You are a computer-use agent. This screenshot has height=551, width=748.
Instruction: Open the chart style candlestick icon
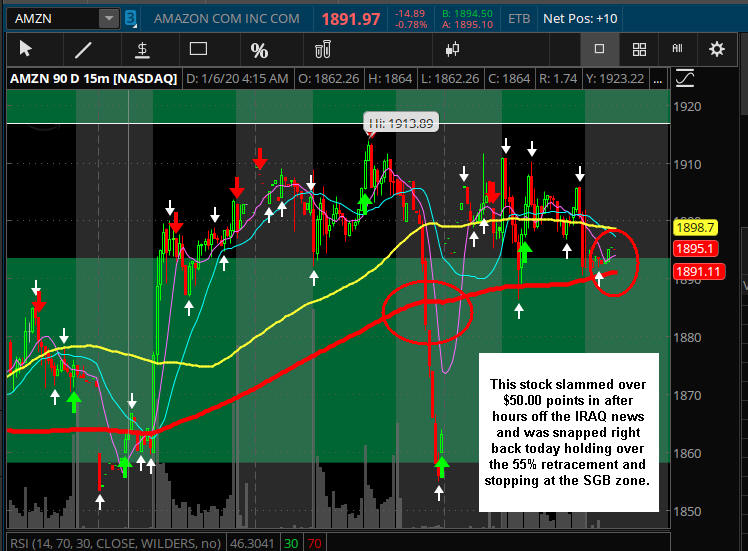[x=452, y=49]
